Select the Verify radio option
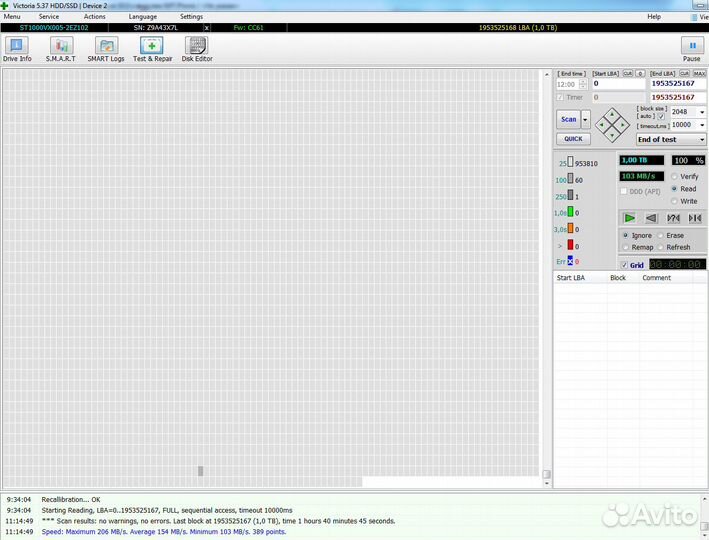 point(675,176)
